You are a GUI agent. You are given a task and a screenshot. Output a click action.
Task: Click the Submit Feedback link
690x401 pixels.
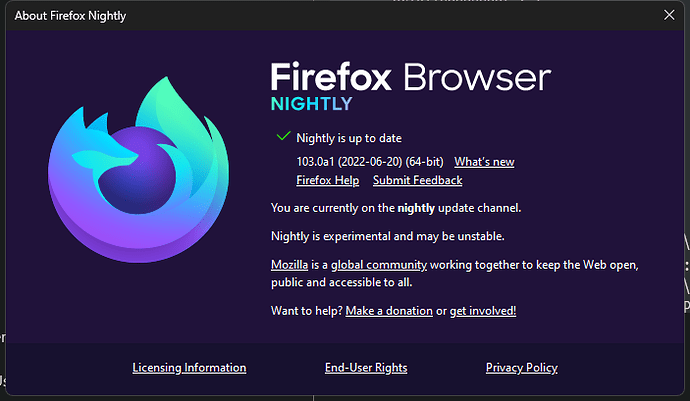417,180
